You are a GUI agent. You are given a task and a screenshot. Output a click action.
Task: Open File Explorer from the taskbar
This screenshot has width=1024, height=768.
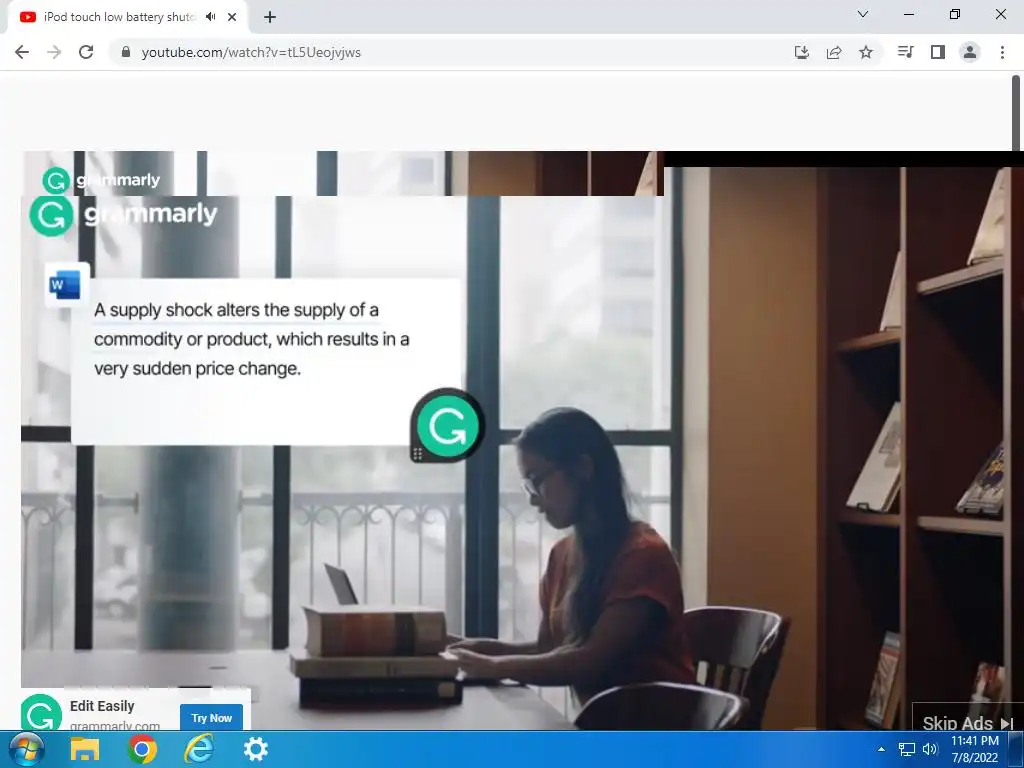[85, 749]
